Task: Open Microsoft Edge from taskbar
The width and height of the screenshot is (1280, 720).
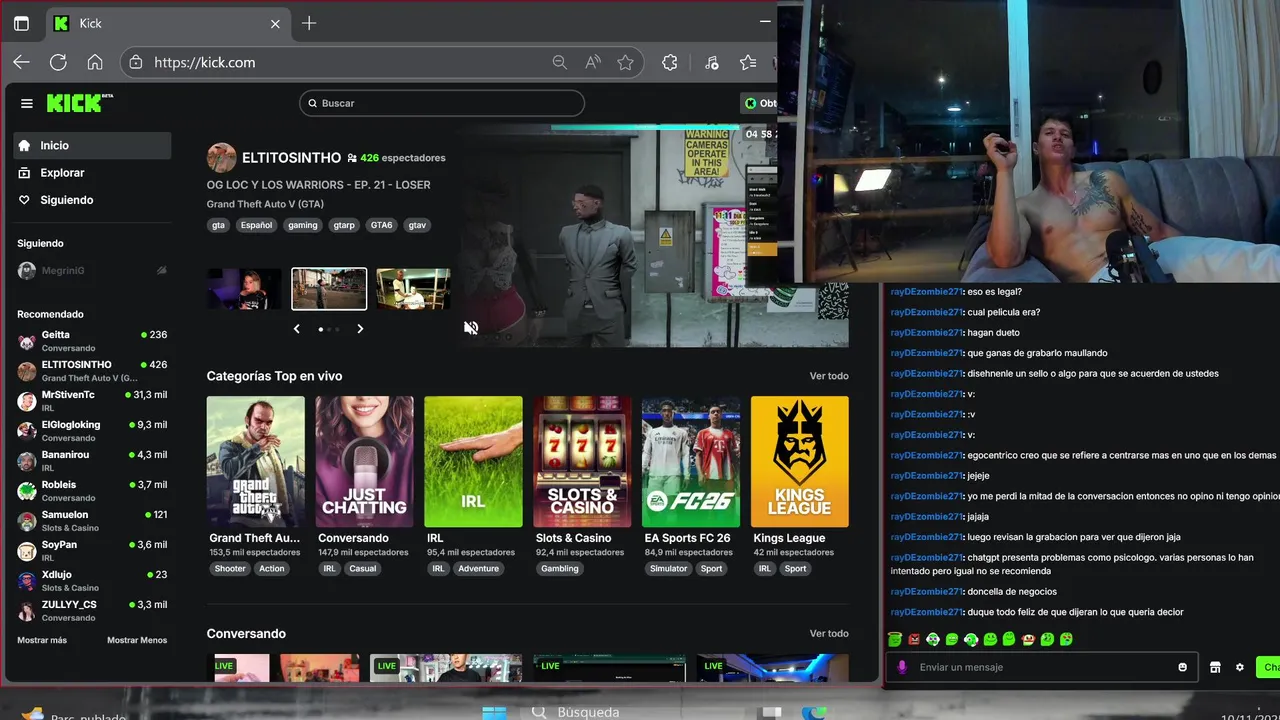Action: click(814, 712)
